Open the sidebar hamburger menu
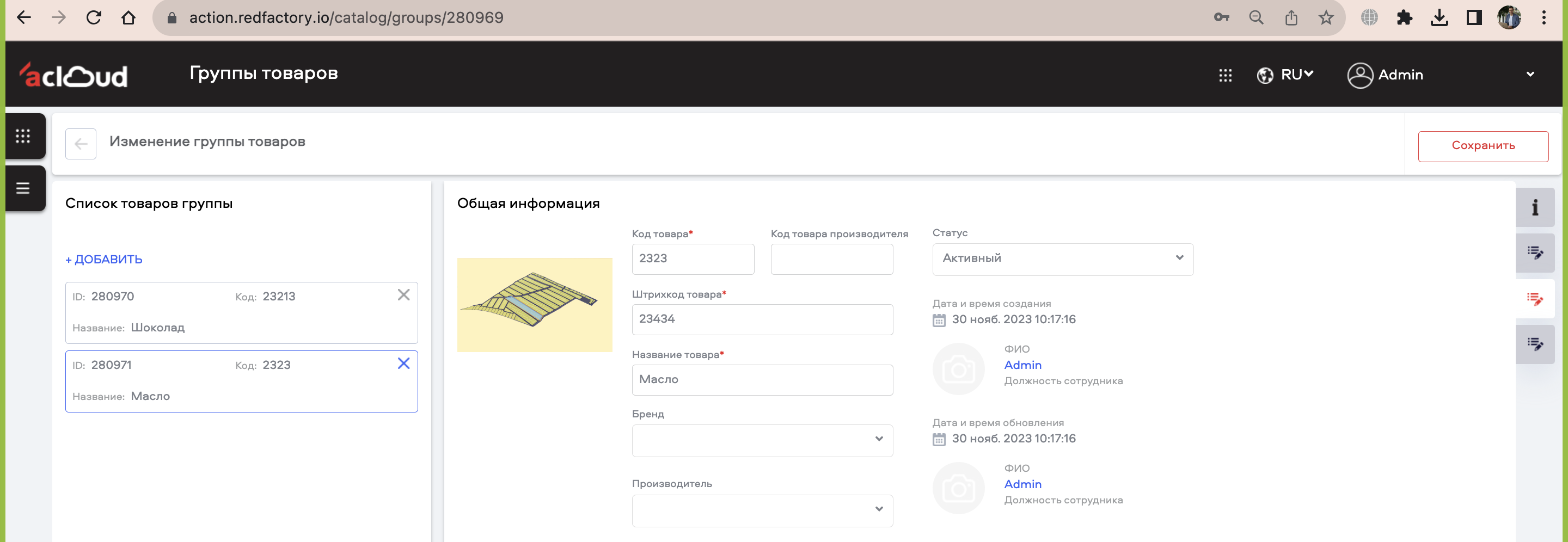Viewport: 1568px width, 542px height. tap(23, 188)
